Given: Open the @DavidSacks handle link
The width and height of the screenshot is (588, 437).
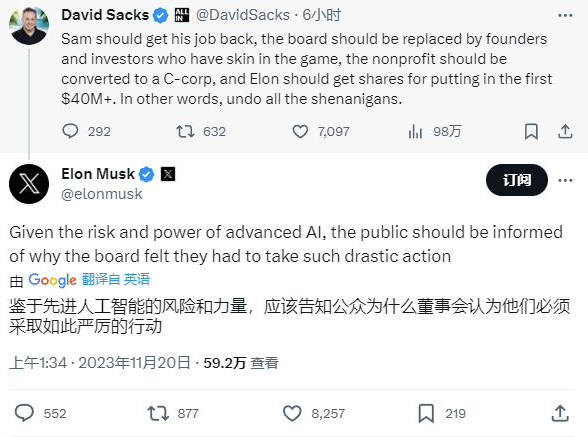Looking at the screenshot, I should (243, 15).
